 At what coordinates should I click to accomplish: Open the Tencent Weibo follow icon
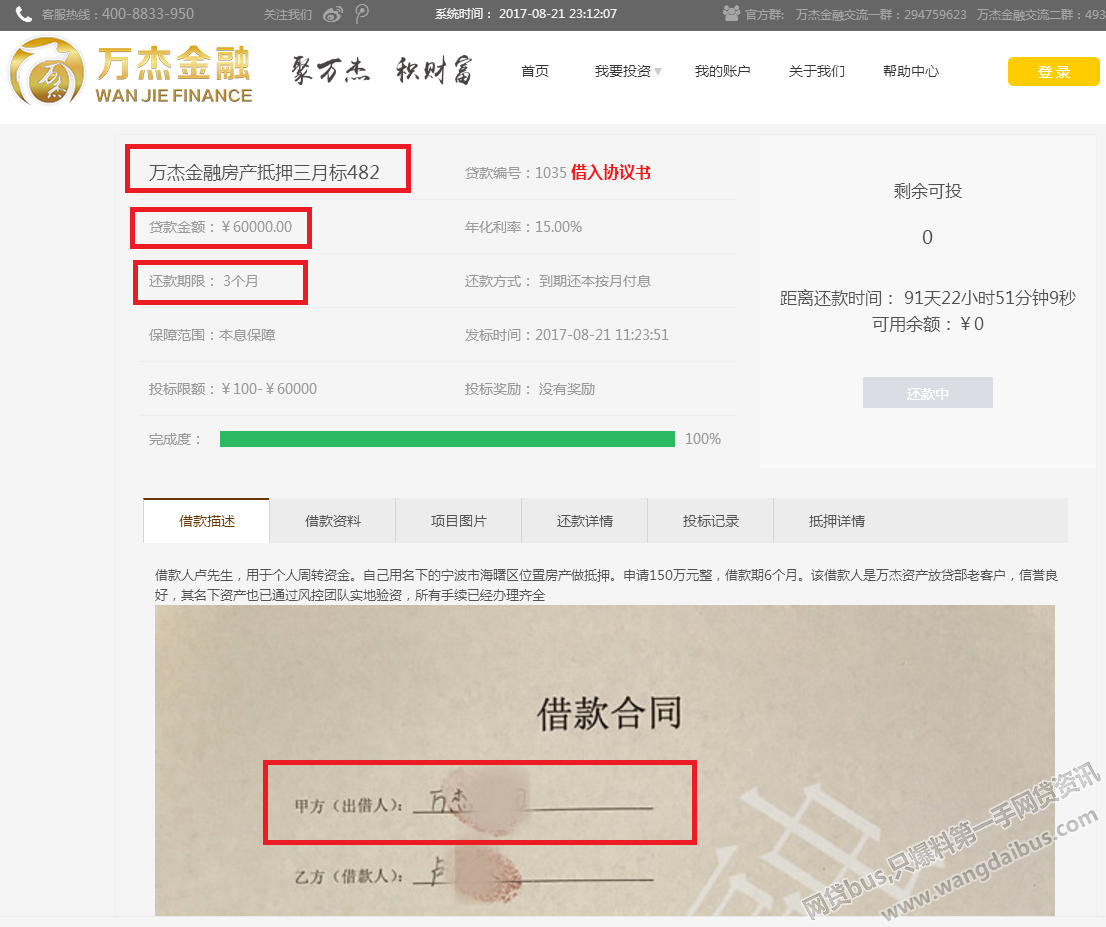coord(362,14)
